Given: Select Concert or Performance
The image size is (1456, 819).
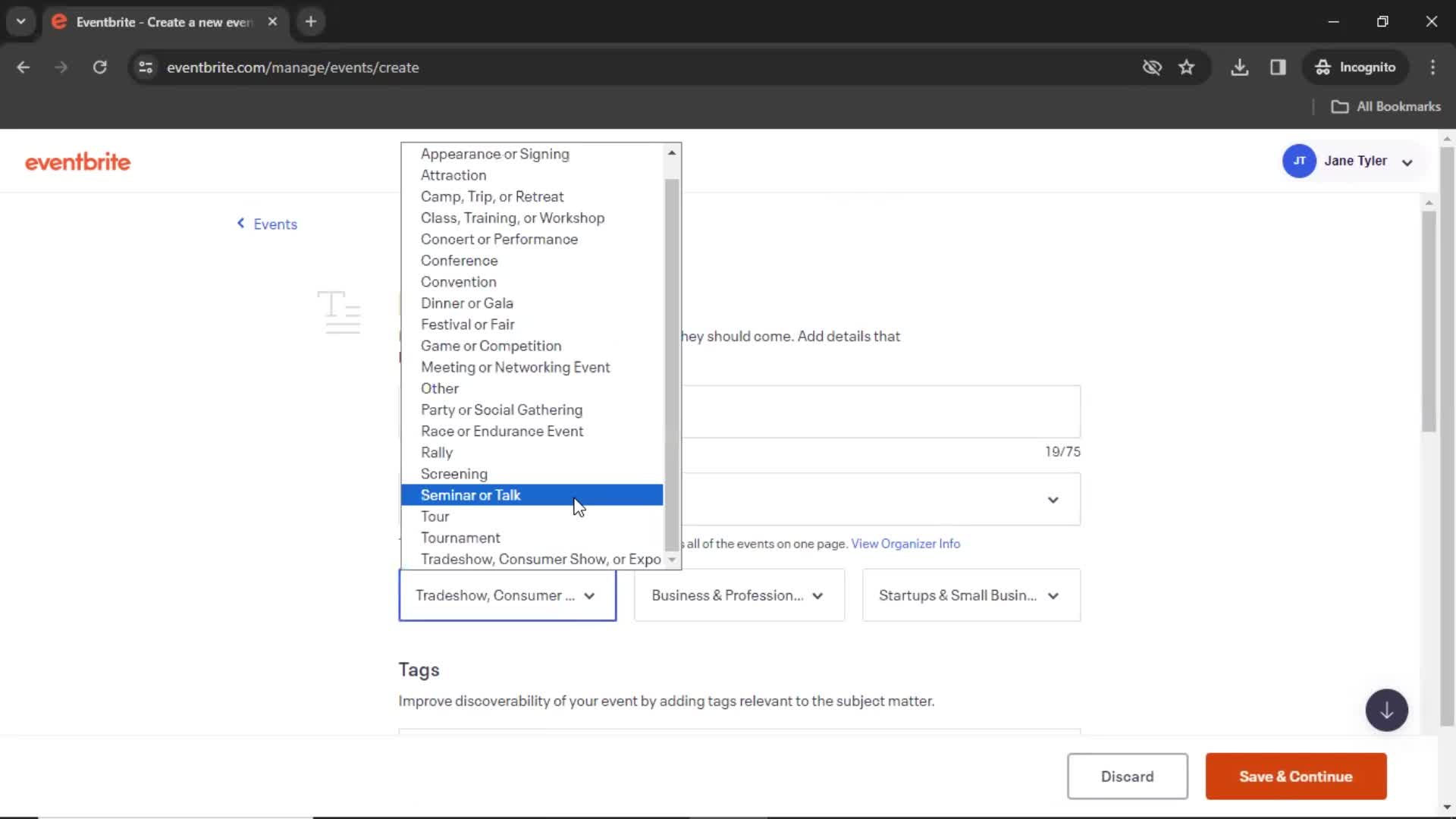Looking at the screenshot, I should click(532, 239).
